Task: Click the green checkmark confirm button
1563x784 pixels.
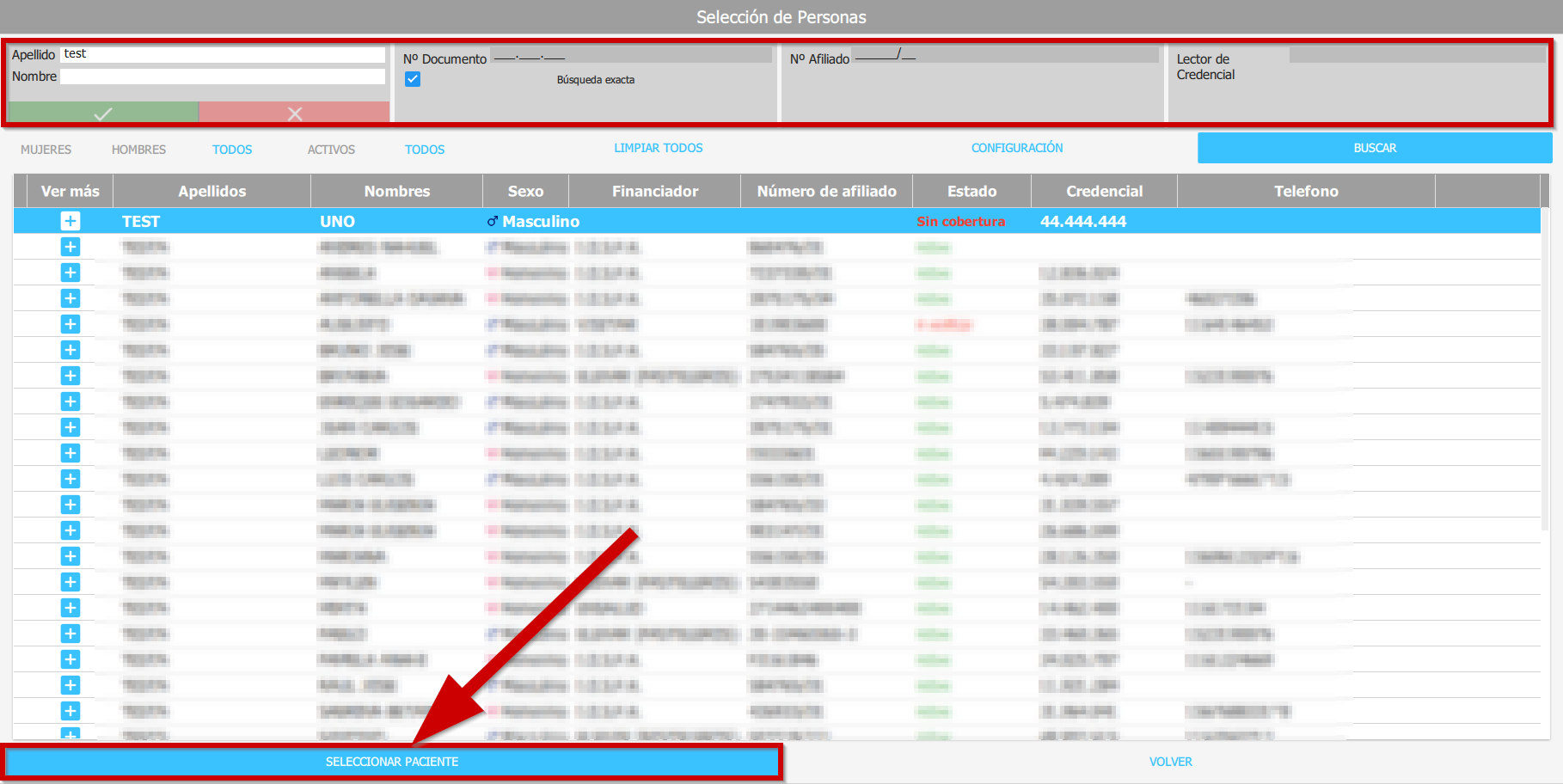Action: (103, 113)
